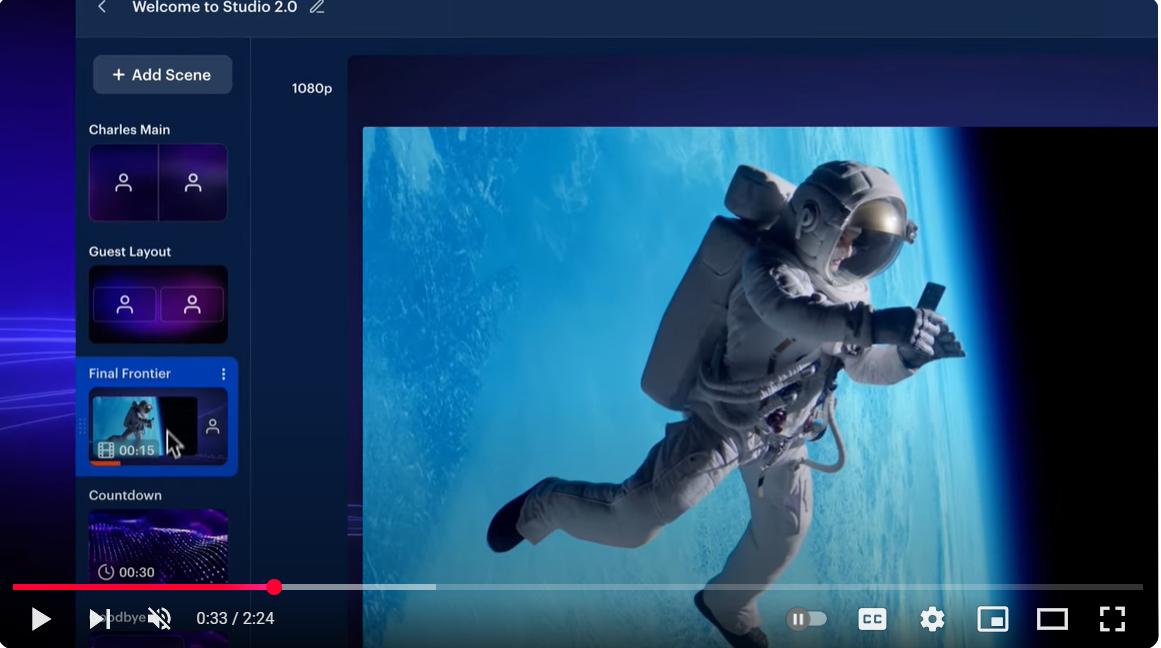
Task: Unmute the video volume
Action: tap(159, 618)
